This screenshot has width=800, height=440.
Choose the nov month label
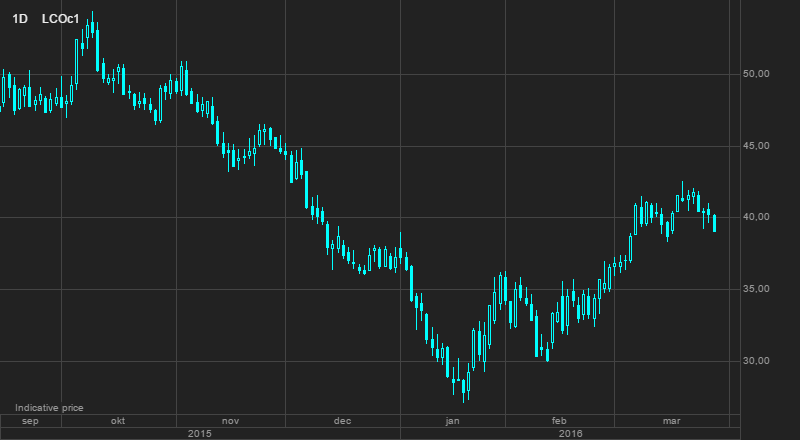click(x=231, y=421)
